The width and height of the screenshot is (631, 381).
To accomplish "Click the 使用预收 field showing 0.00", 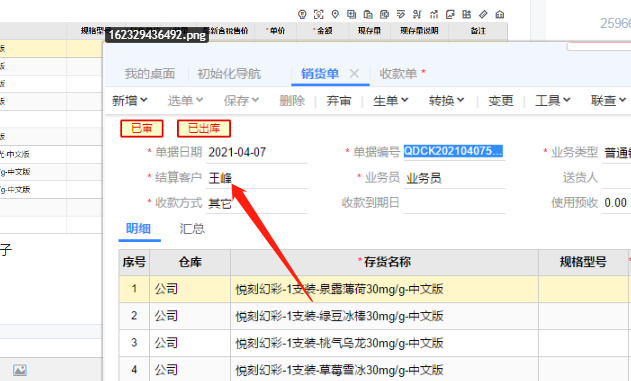I will click(x=616, y=203).
